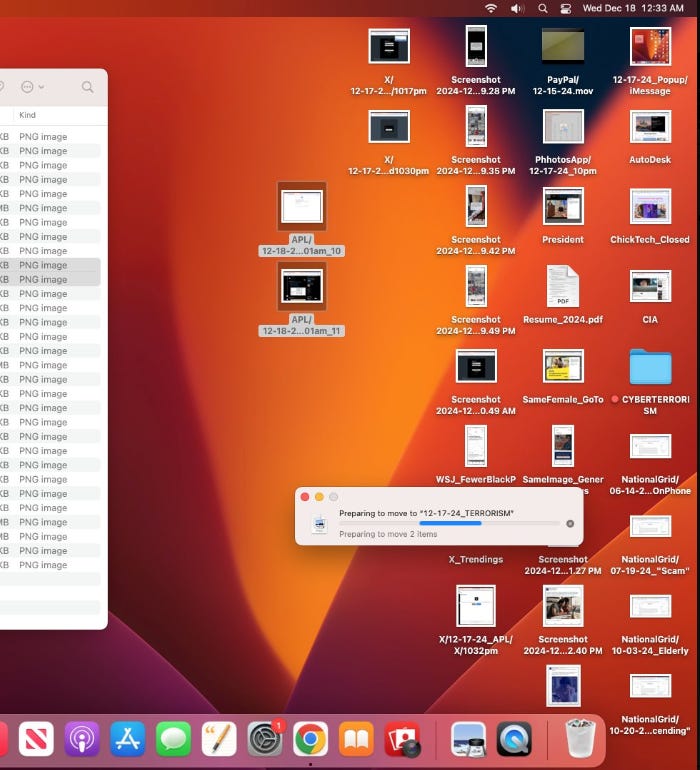Launch Google Chrome from the Dock

pyautogui.click(x=310, y=739)
